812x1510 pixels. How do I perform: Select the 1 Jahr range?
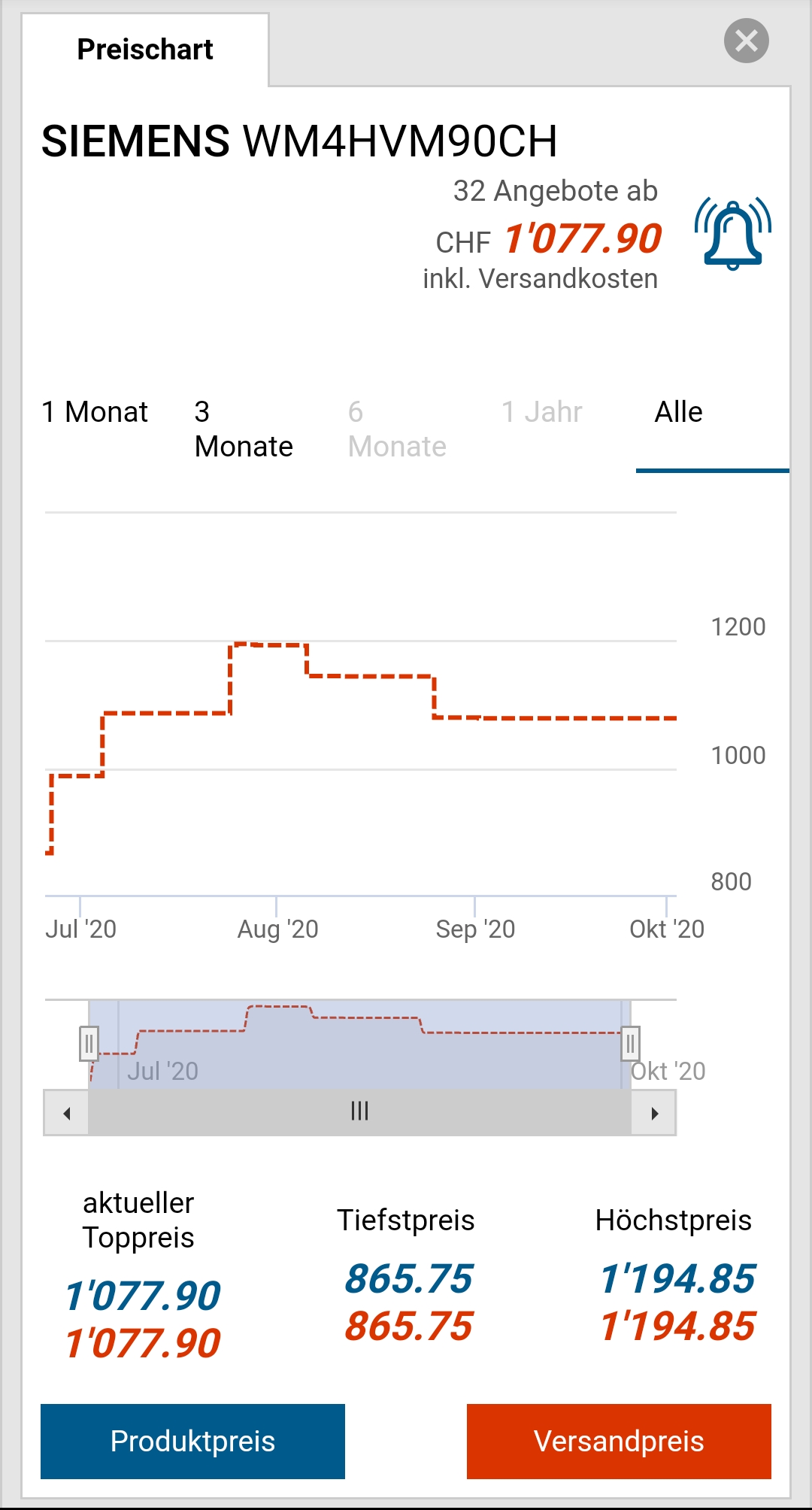(x=541, y=412)
